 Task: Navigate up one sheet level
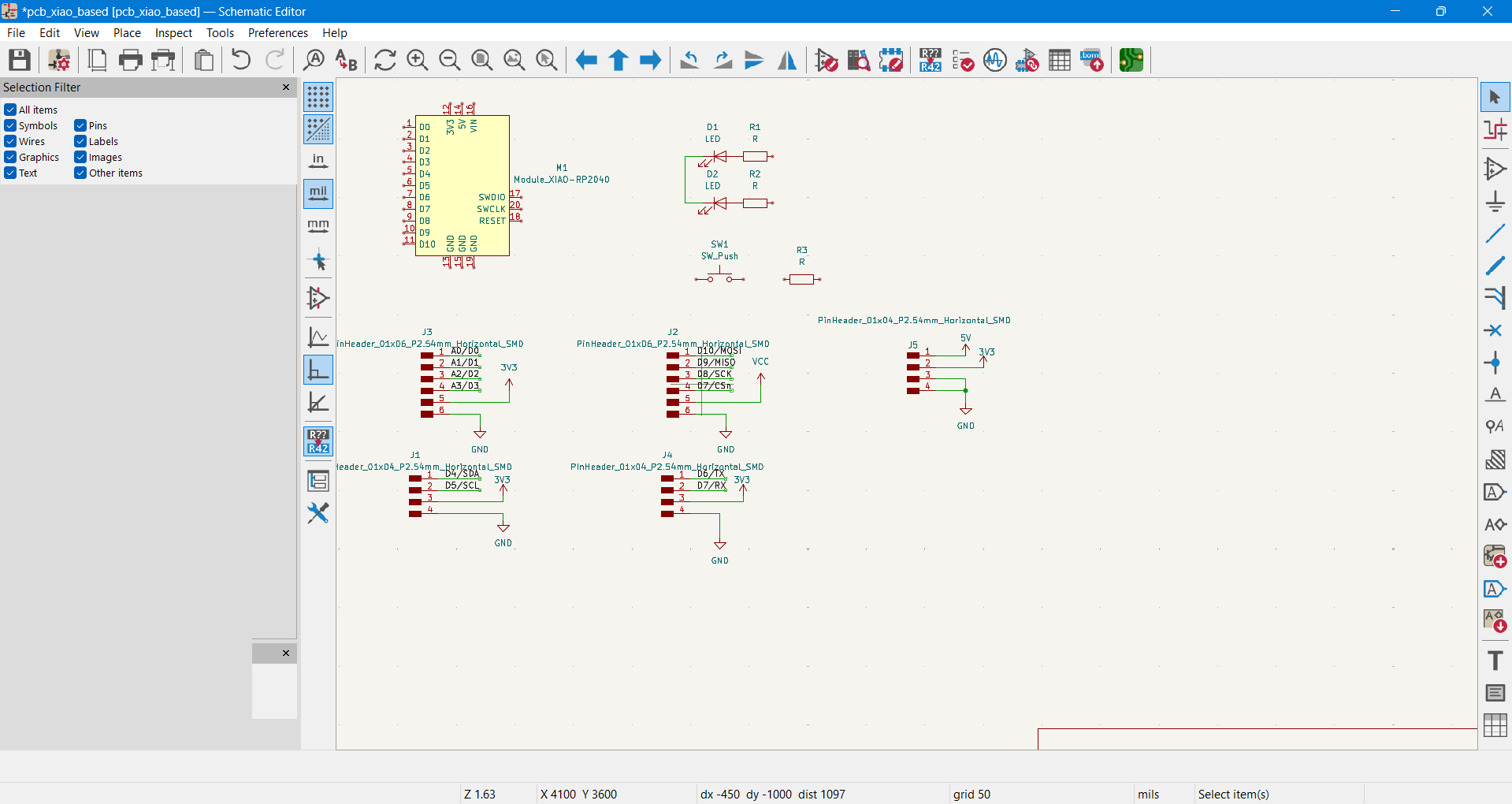pyautogui.click(x=619, y=60)
